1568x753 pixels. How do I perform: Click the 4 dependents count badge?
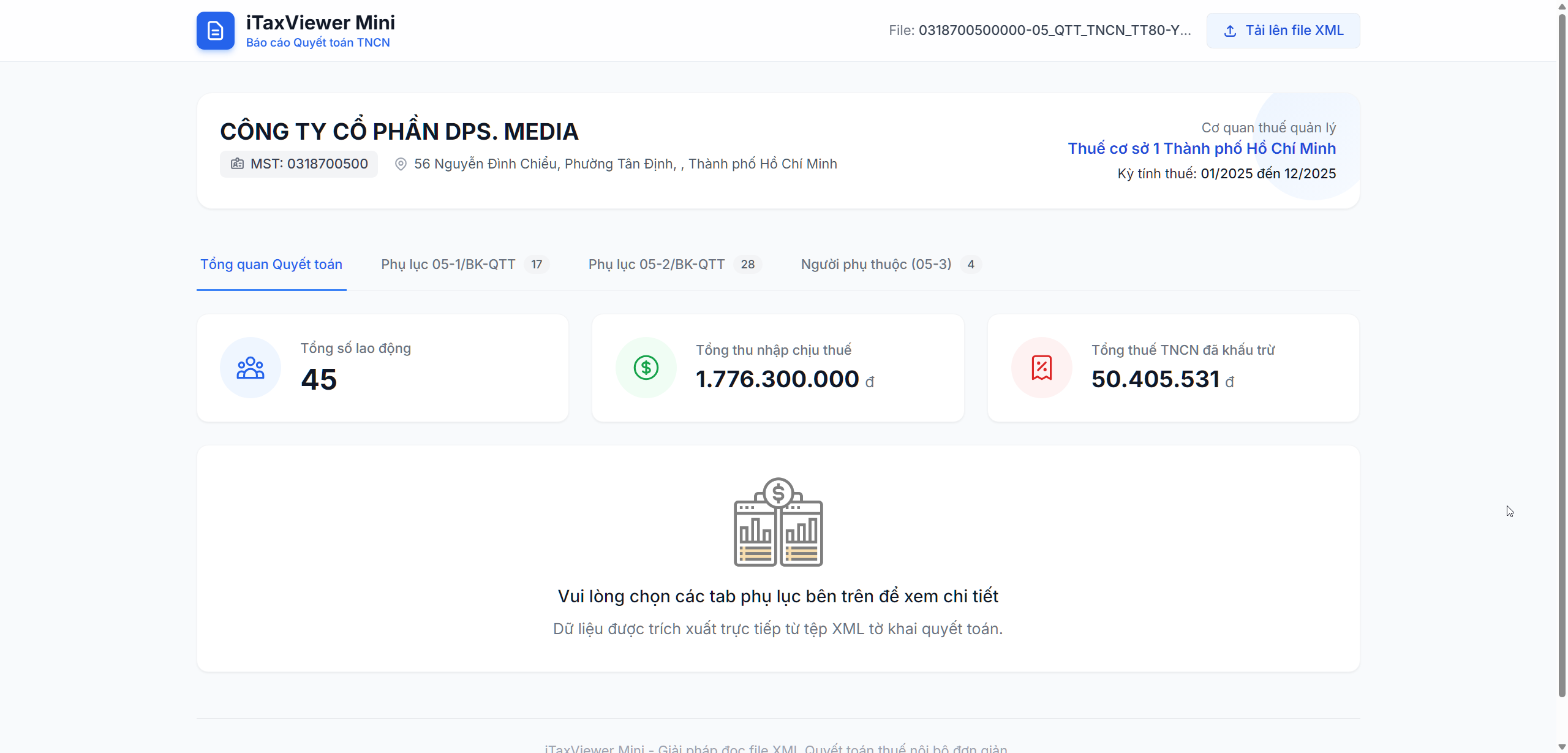(971, 265)
